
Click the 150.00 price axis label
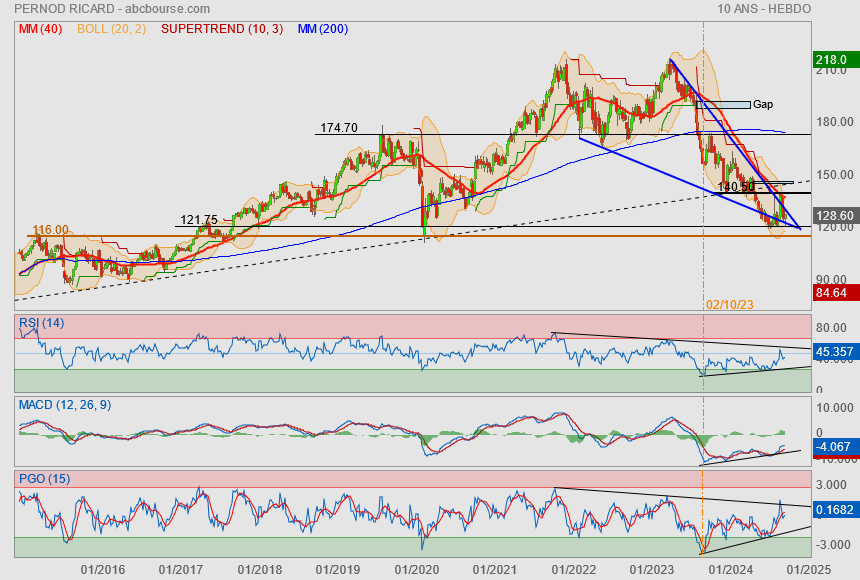[x=835, y=174]
